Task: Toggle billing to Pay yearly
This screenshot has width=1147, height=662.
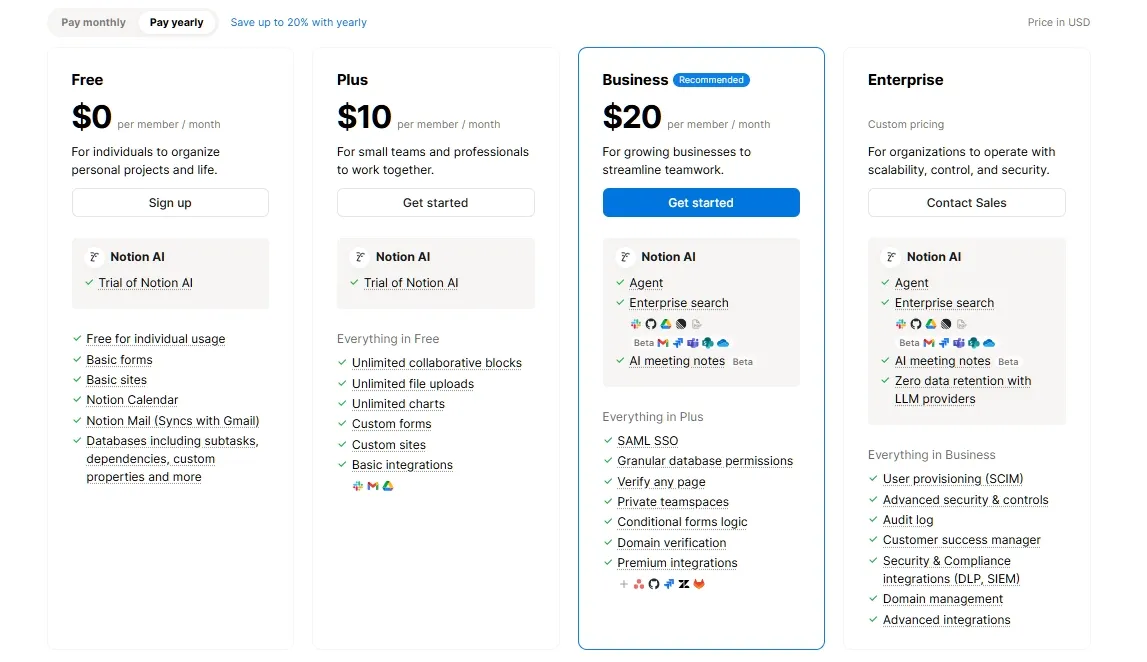Action: [x=177, y=21]
